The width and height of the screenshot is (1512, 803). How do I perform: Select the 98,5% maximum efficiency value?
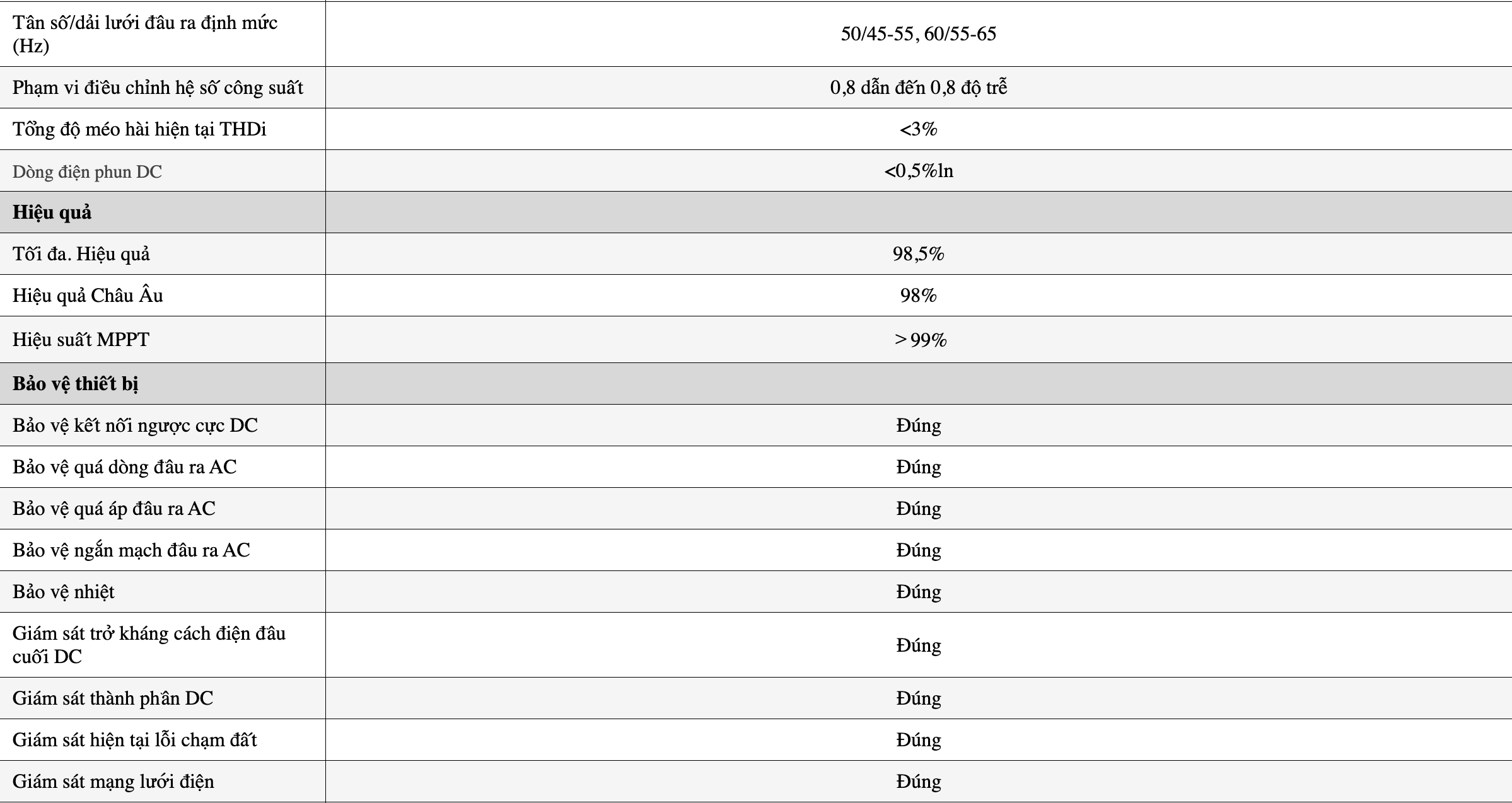918,254
